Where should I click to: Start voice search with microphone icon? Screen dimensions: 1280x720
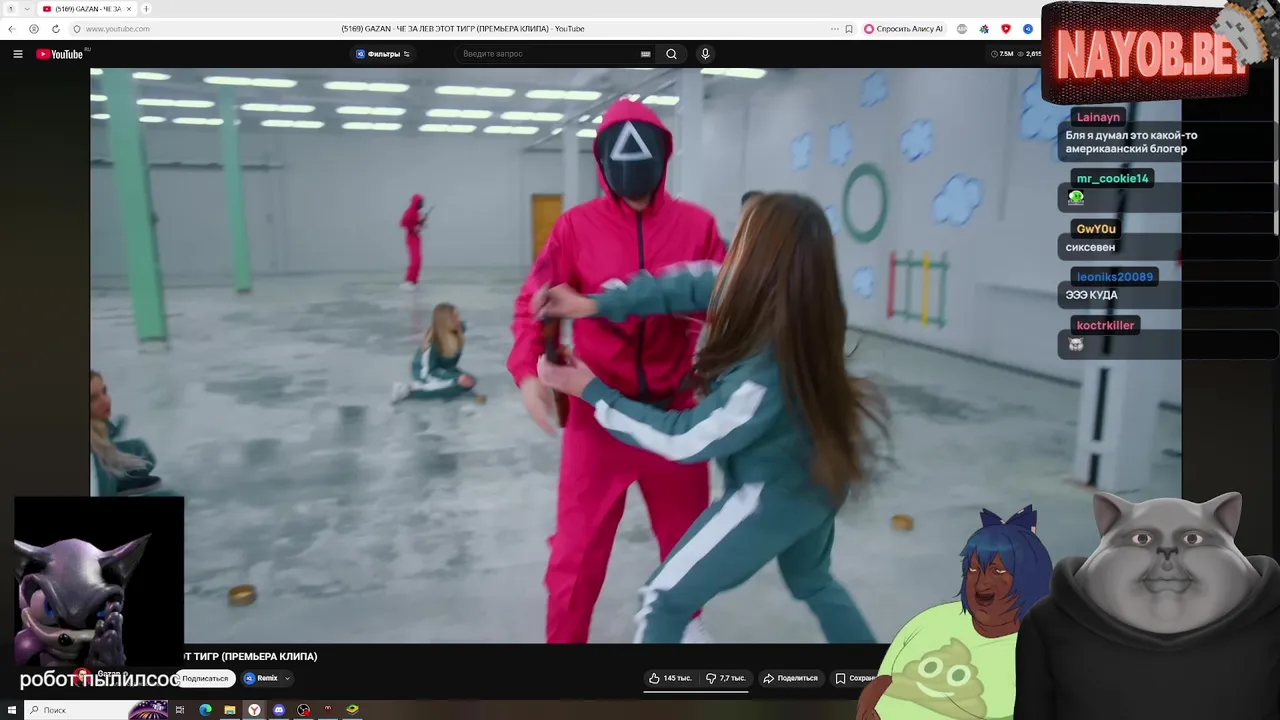coord(705,54)
